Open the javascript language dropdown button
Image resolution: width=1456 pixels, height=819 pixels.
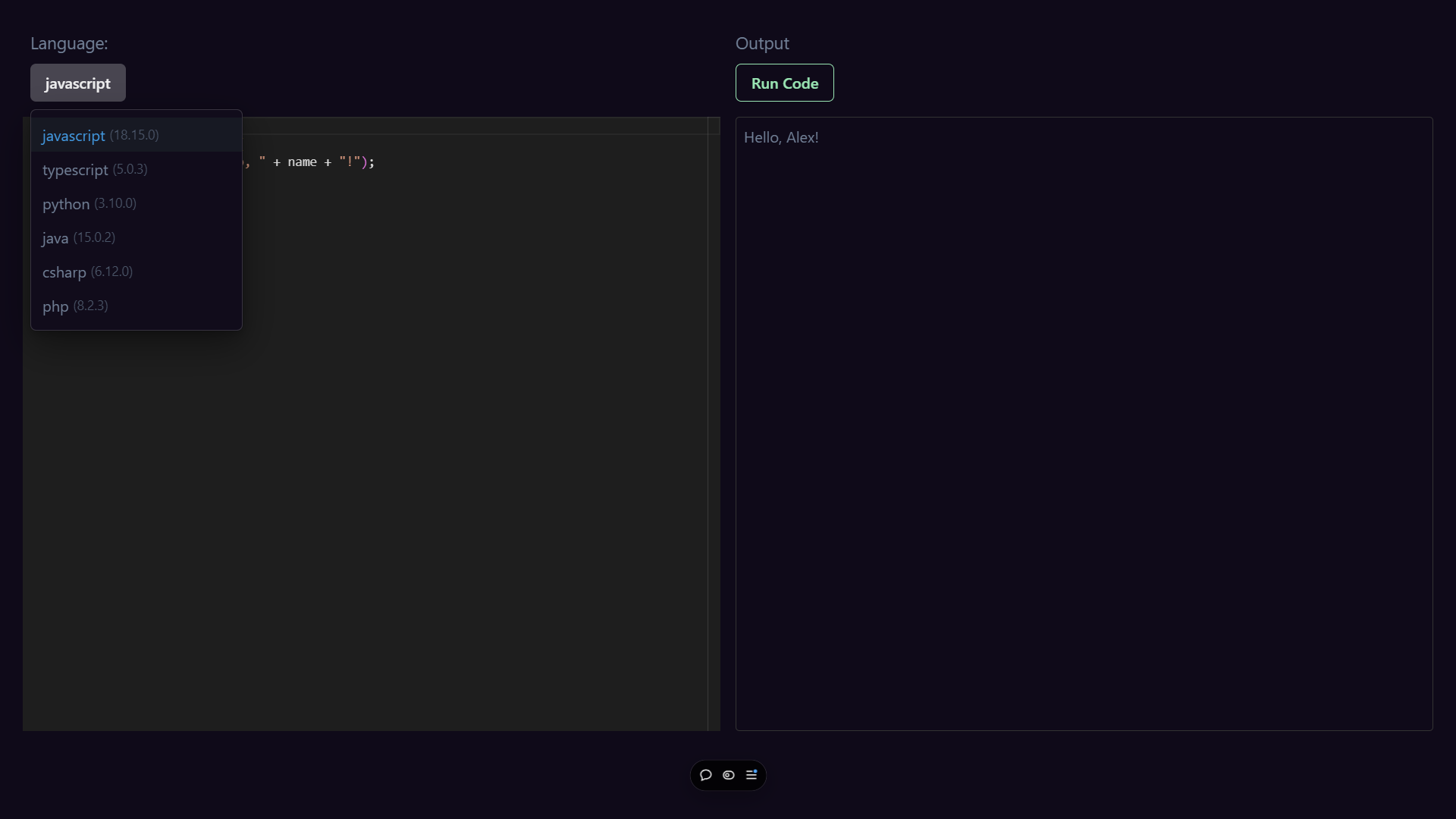point(78,83)
